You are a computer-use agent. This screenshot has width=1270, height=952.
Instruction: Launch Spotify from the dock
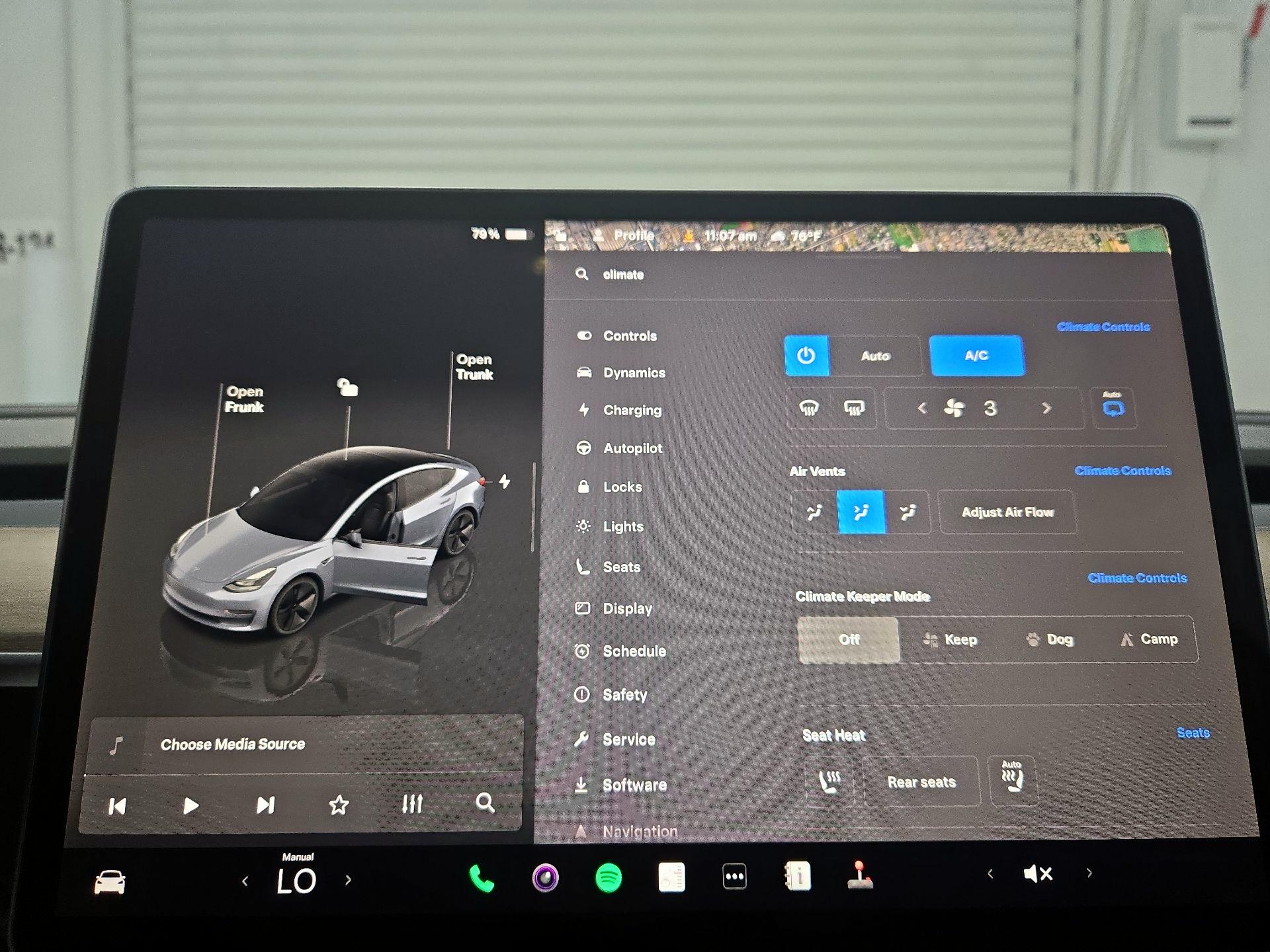(608, 878)
